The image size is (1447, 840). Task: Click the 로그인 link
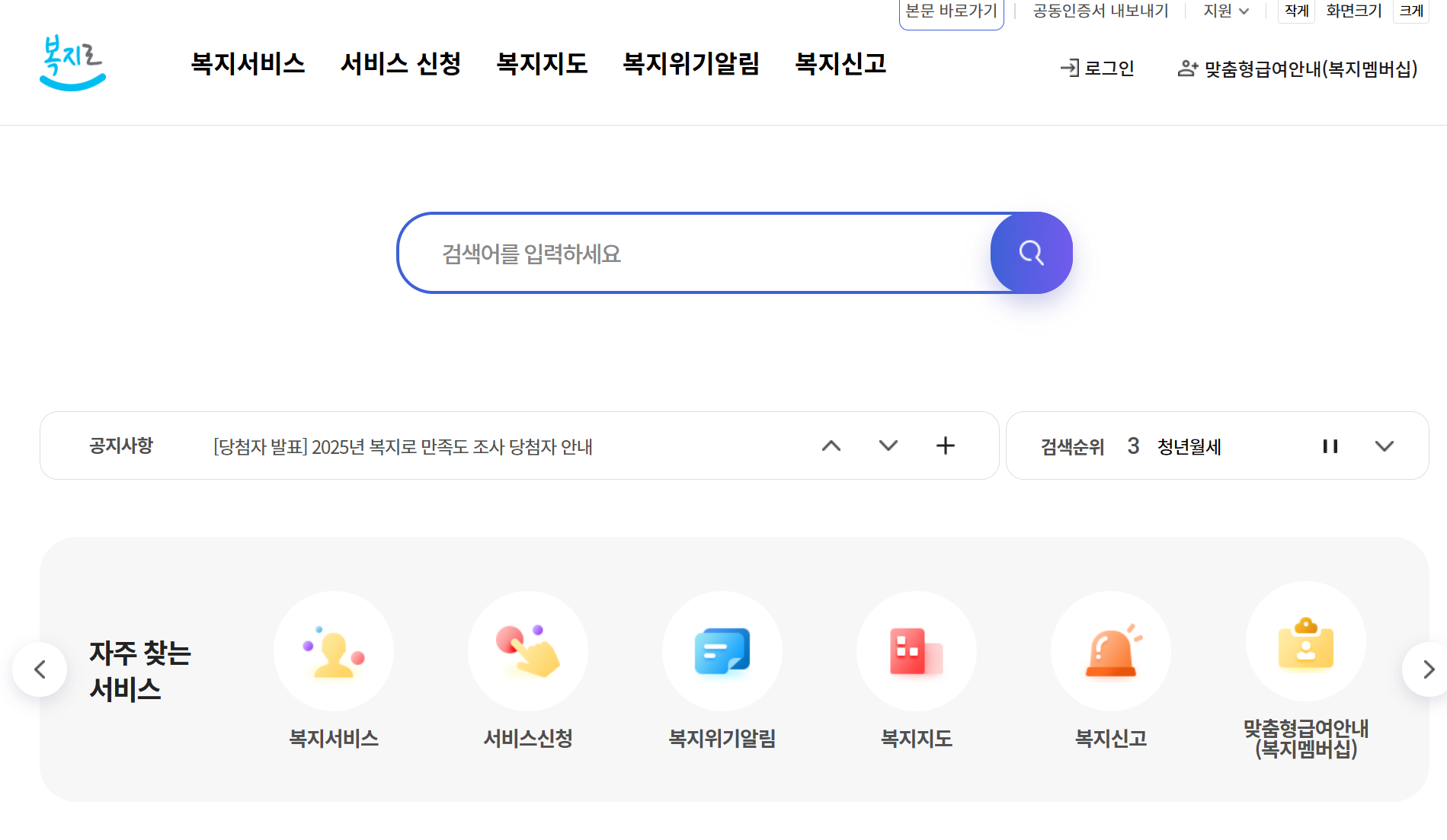1097,69
